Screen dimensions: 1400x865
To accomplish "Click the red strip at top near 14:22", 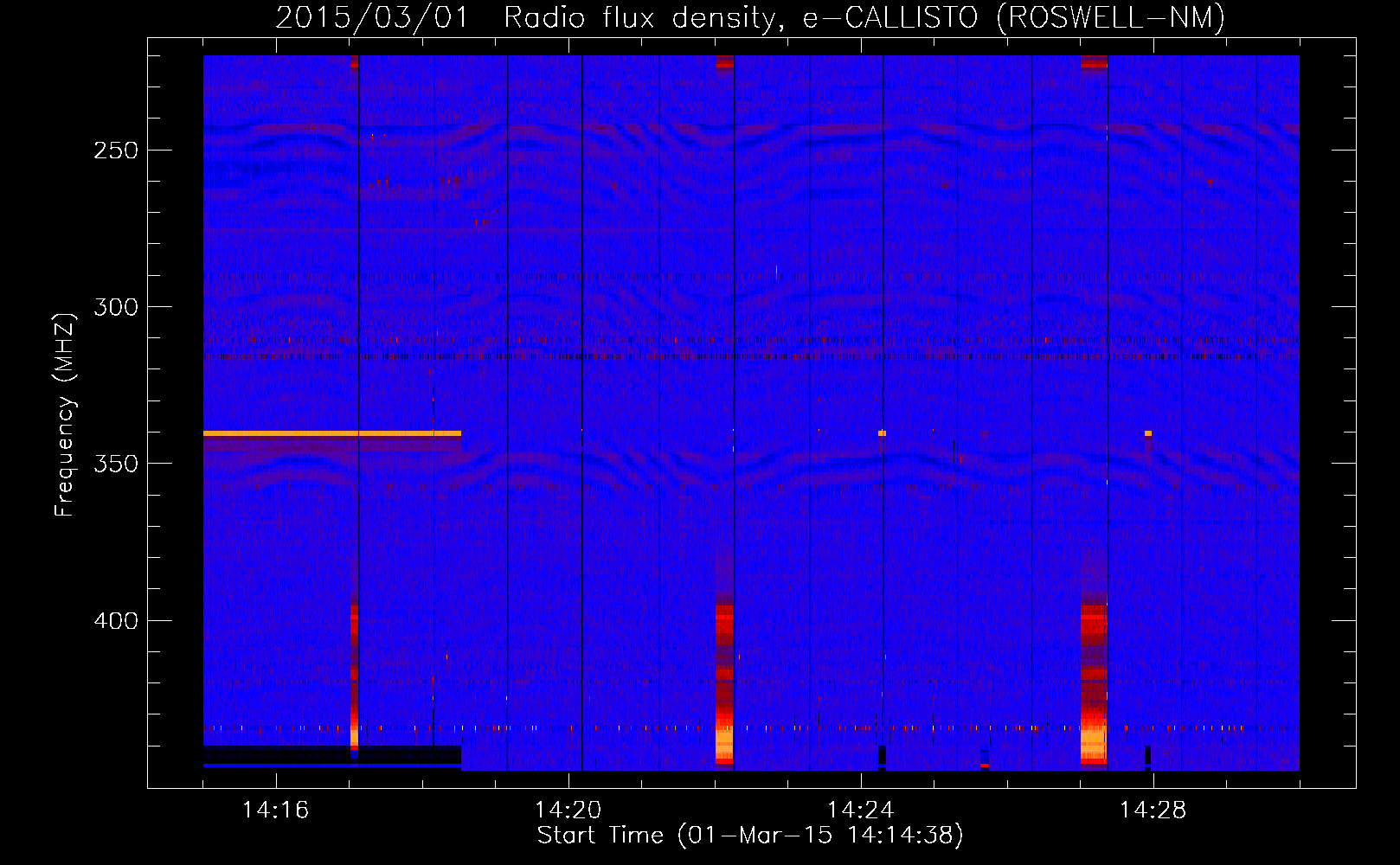I will click(x=724, y=61).
